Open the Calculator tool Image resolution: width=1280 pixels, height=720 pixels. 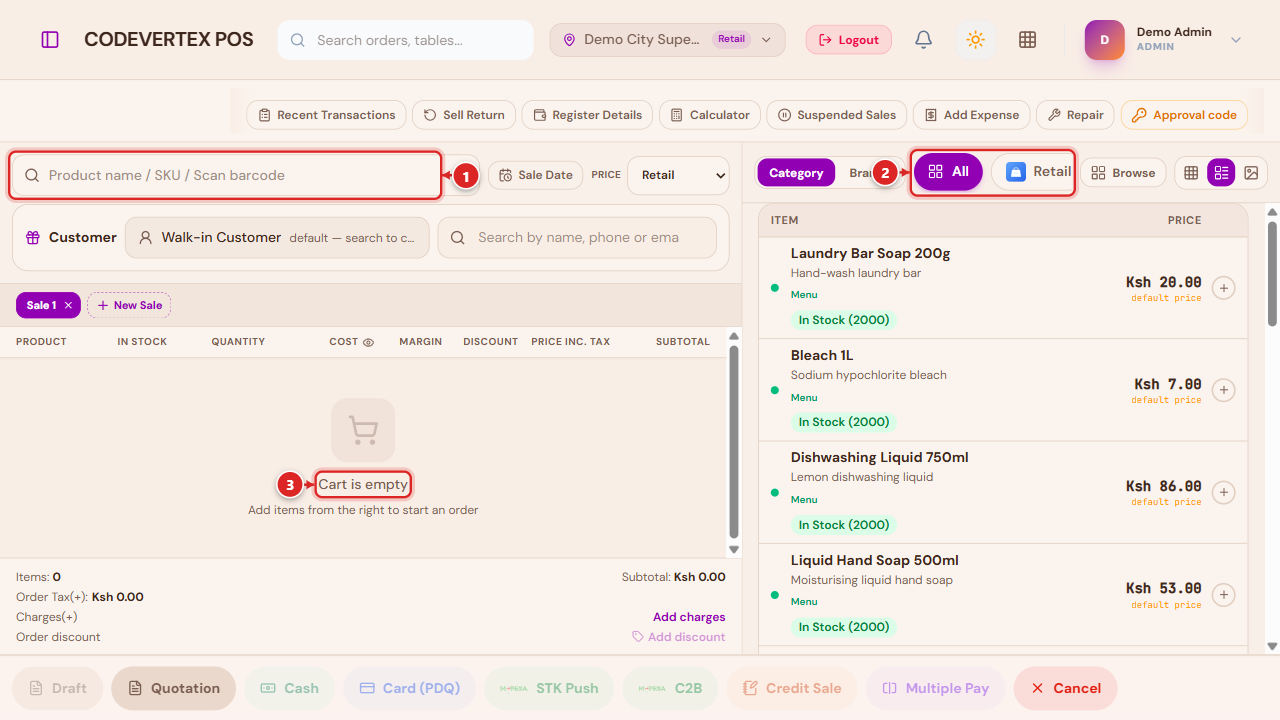[710, 115]
